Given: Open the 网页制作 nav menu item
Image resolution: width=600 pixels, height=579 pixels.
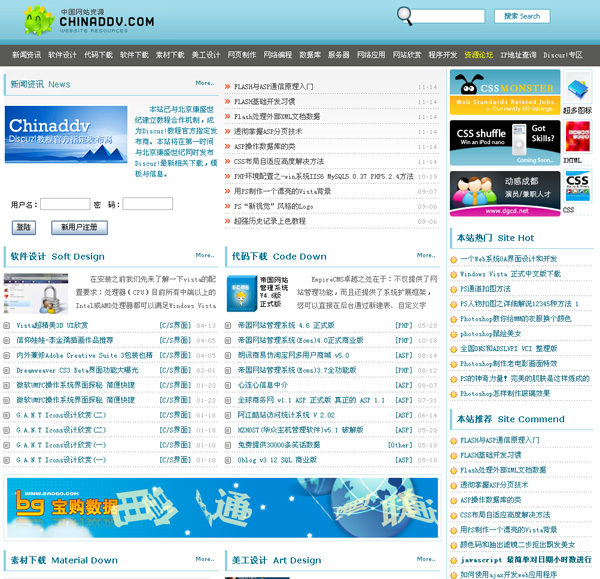Looking at the screenshot, I should coord(242,55).
